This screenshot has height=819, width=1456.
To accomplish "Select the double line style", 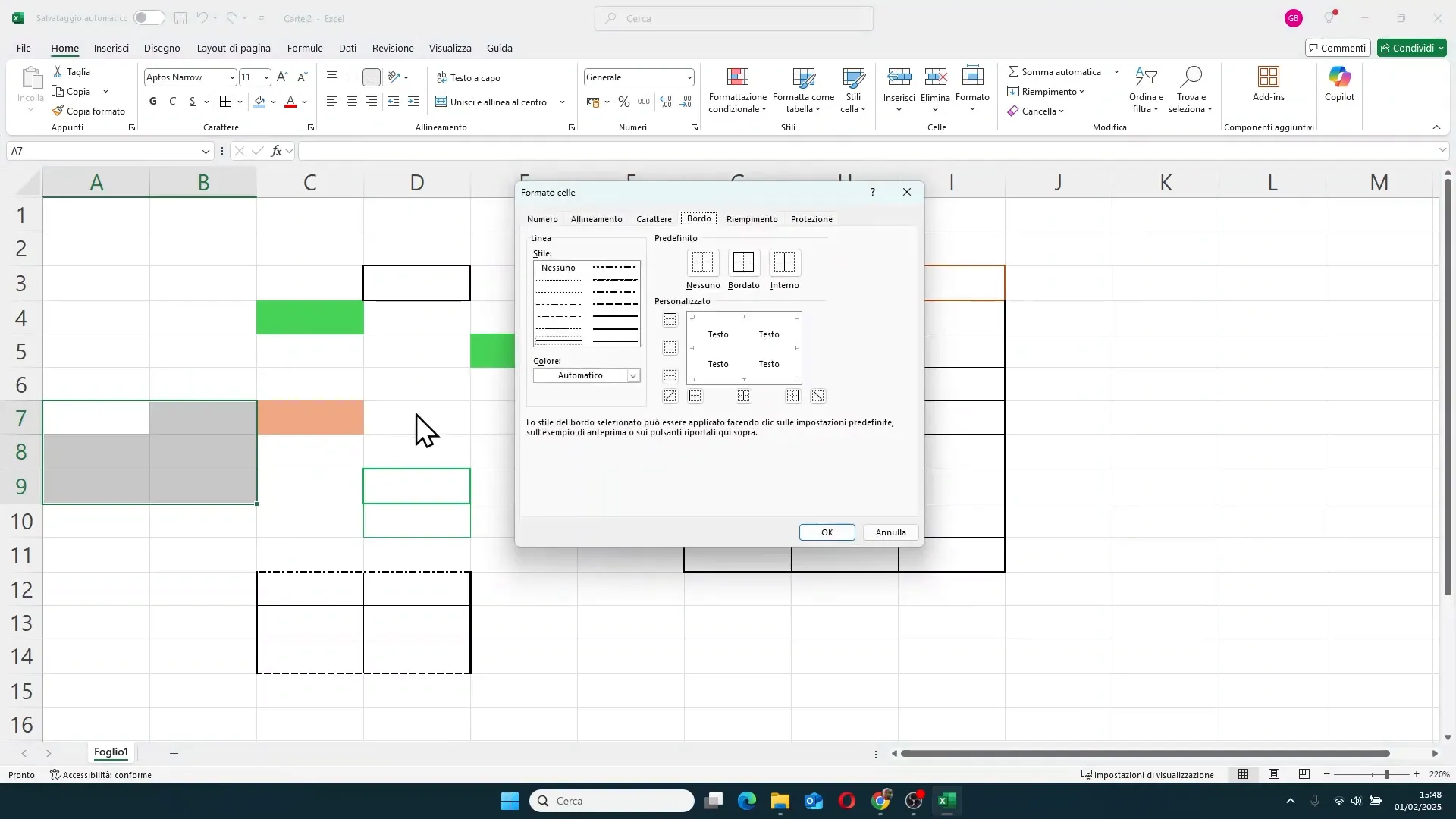I will 615,341.
